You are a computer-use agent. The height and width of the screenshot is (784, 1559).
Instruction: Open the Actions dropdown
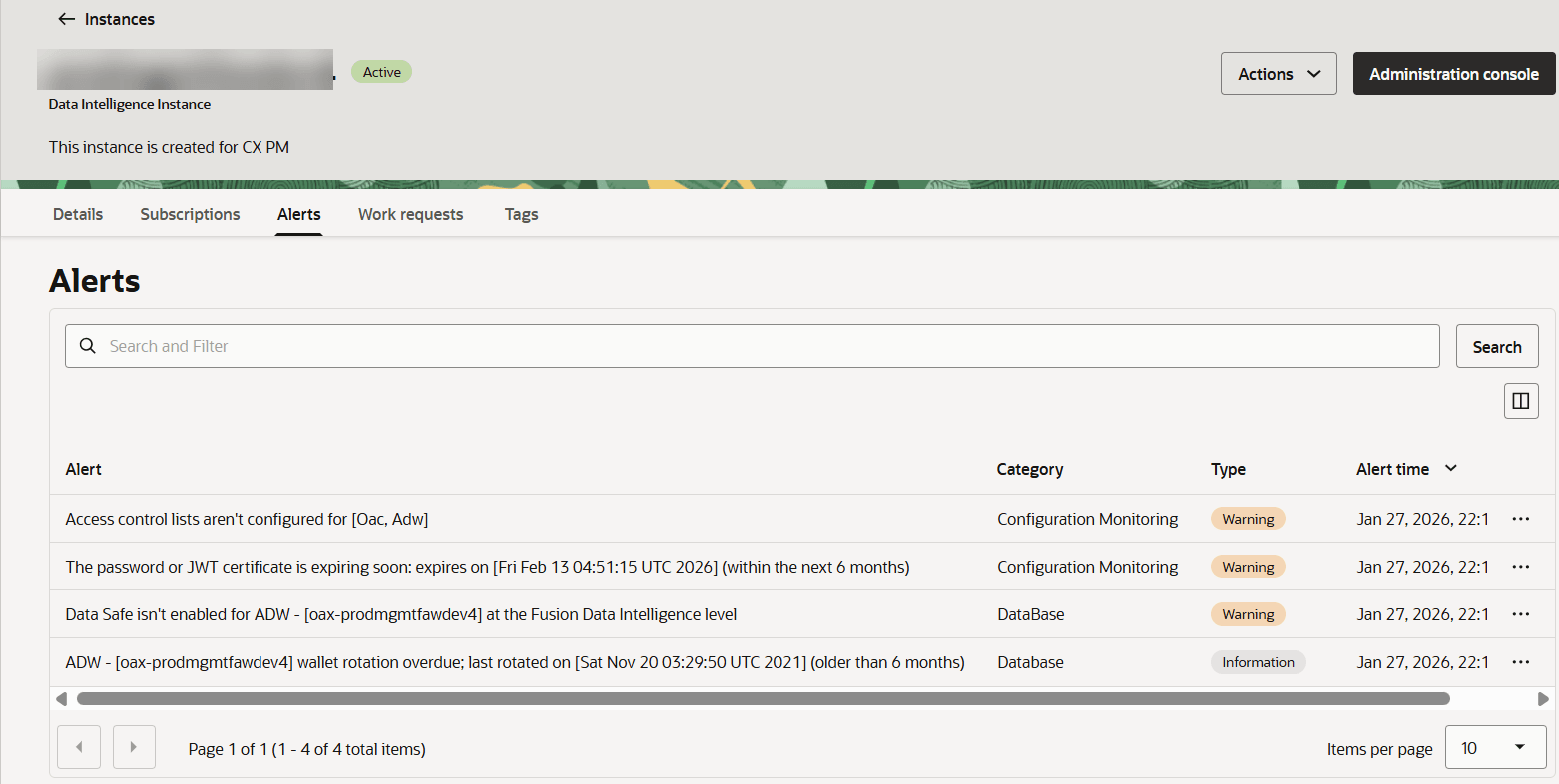click(x=1278, y=73)
